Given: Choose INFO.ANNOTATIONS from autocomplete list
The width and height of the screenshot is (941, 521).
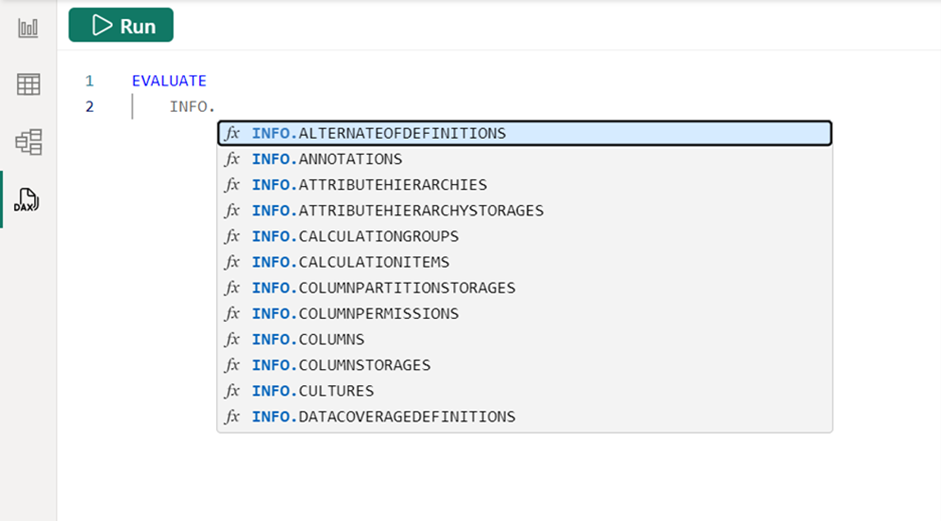Looking at the screenshot, I should click(525, 159).
